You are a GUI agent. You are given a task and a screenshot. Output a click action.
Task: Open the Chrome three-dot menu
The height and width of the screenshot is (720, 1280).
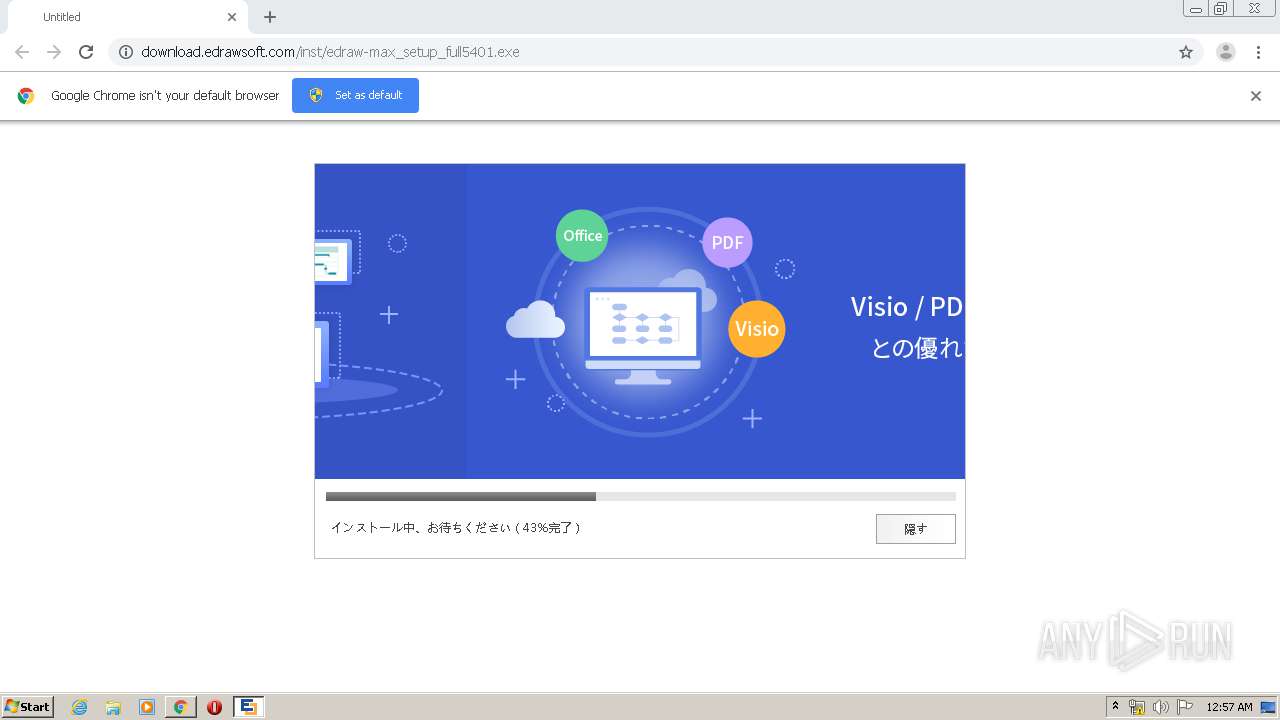click(x=1258, y=52)
